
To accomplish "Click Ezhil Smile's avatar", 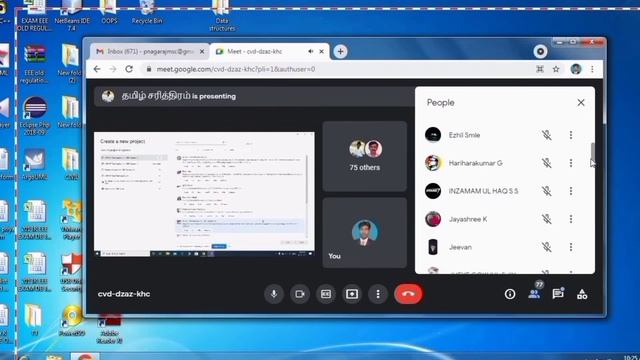I will (433, 135).
